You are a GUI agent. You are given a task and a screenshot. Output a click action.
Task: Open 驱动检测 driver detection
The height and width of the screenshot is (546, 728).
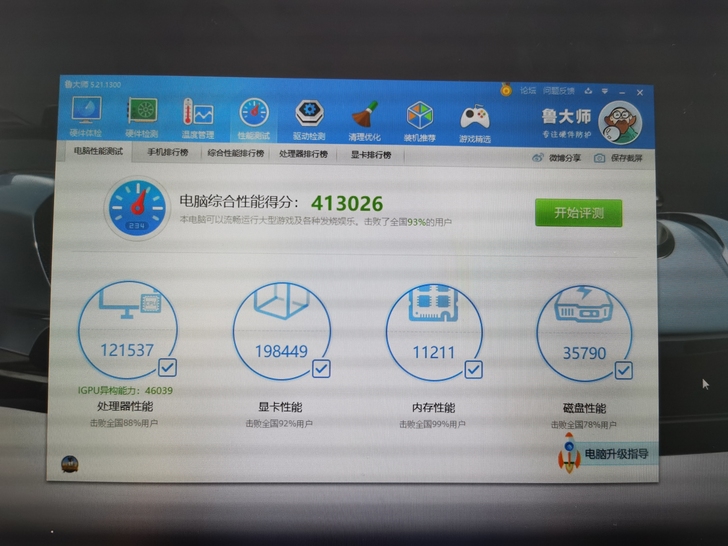point(309,120)
